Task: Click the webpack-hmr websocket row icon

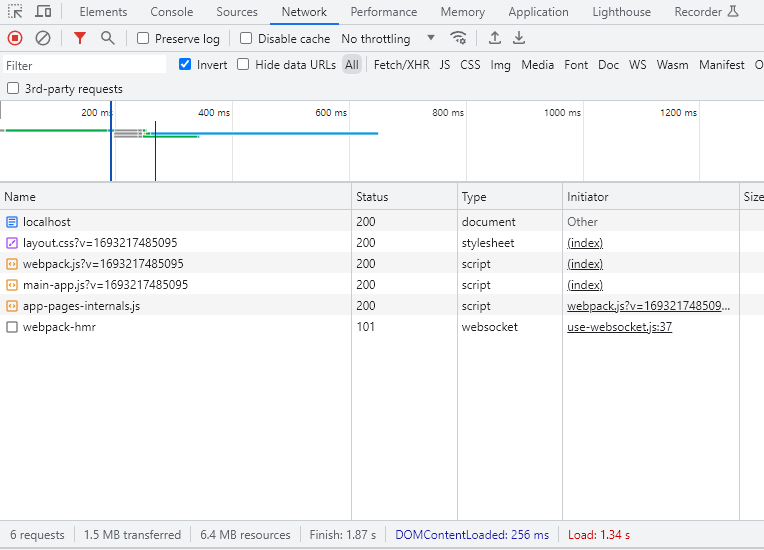Action: [x=12, y=327]
